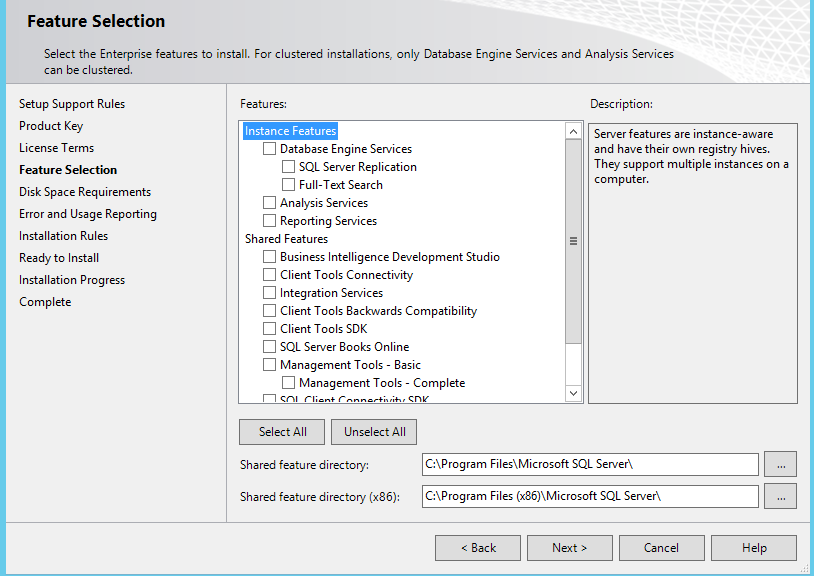Check the Integration Services checkbox
The image size is (814, 576).
pyautogui.click(x=269, y=293)
